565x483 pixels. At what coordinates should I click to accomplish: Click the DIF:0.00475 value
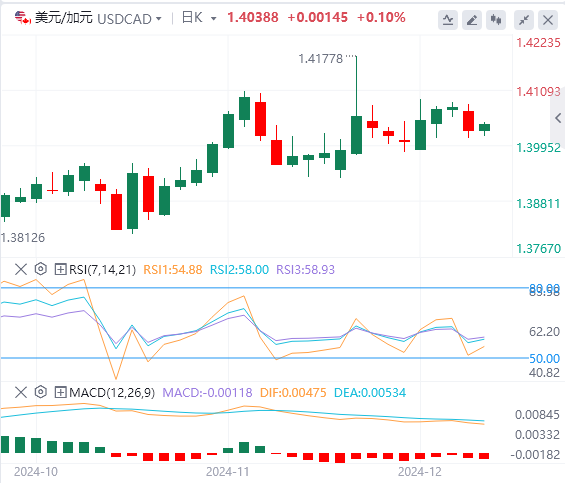pyautogui.click(x=293, y=393)
